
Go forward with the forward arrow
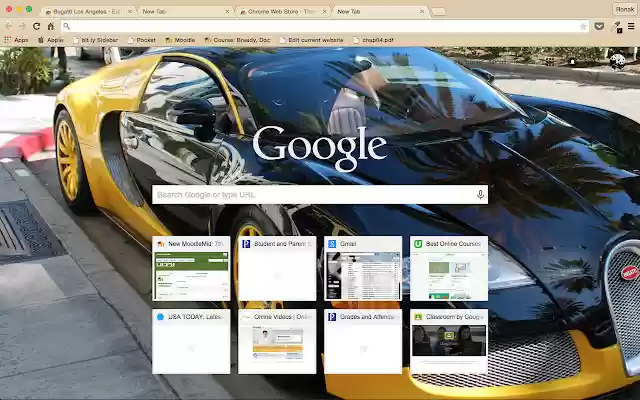pos(22,26)
